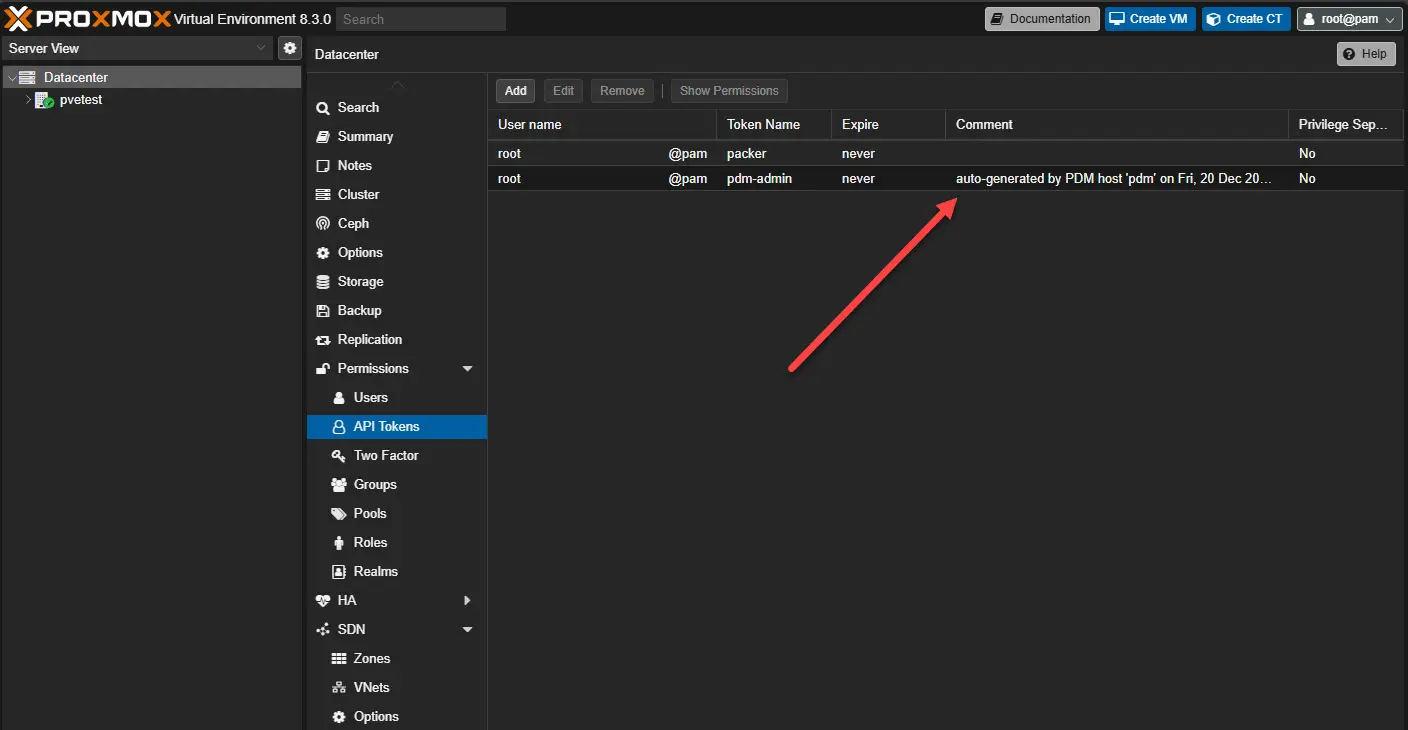Click the Create VM button
Image resolution: width=1408 pixels, height=730 pixels.
(x=1149, y=18)
